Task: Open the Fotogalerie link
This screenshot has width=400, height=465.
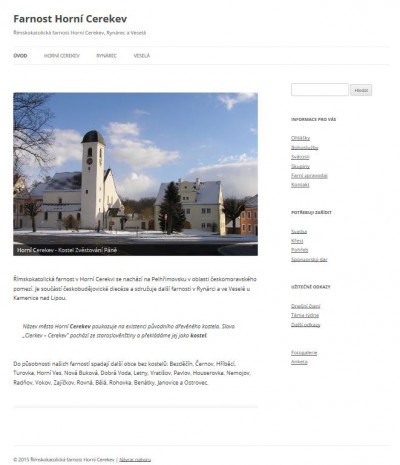Action: (304, 353)
